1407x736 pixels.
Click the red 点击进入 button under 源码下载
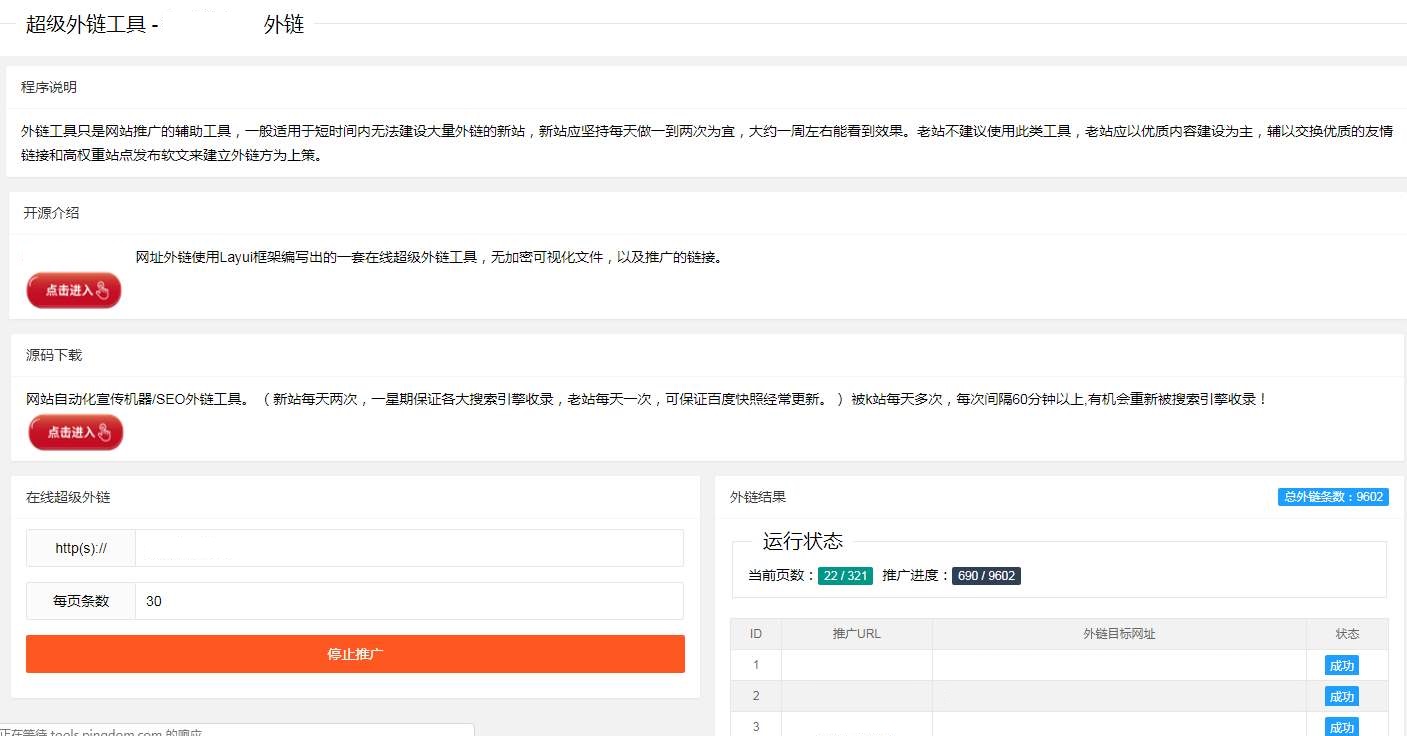pyautogui.click(x=75, y=432)
